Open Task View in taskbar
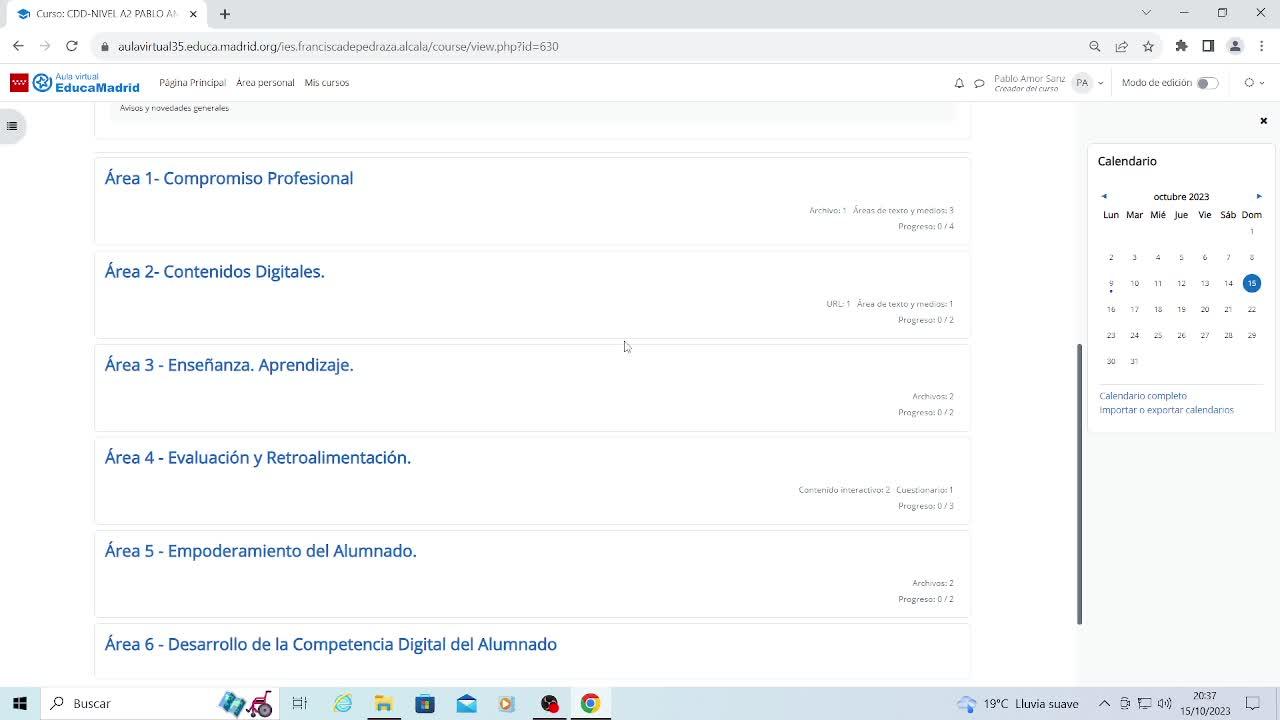 (299, 703)
